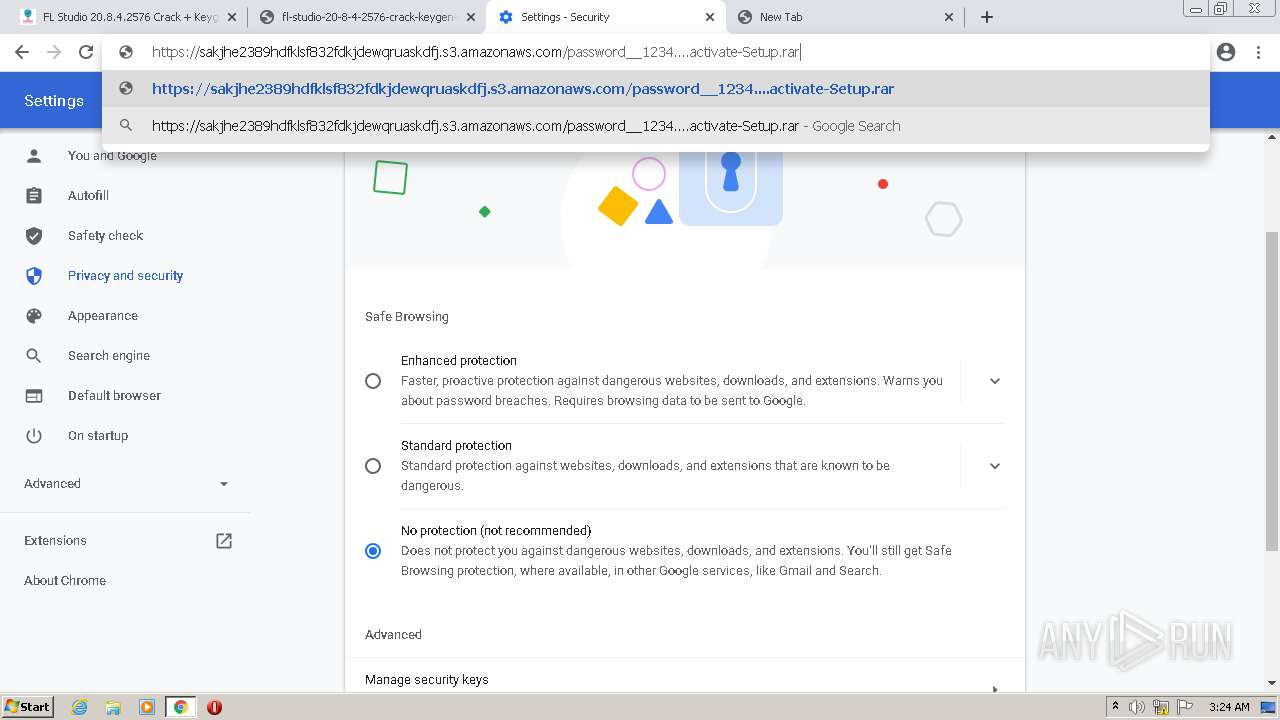Viewport: 1280px width, 720px height.
Task: Open the Opera taskbar icon
Action: 214,707
